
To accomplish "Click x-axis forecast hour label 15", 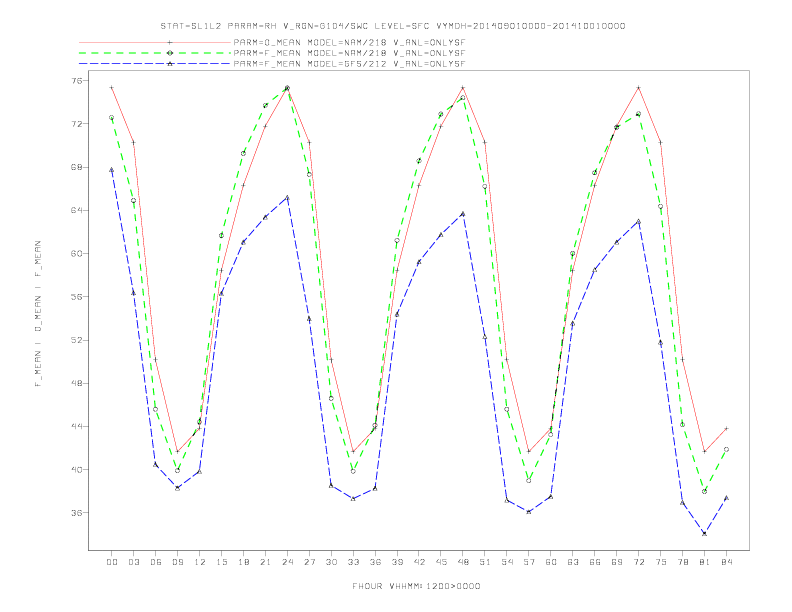I will pos(221,562).
